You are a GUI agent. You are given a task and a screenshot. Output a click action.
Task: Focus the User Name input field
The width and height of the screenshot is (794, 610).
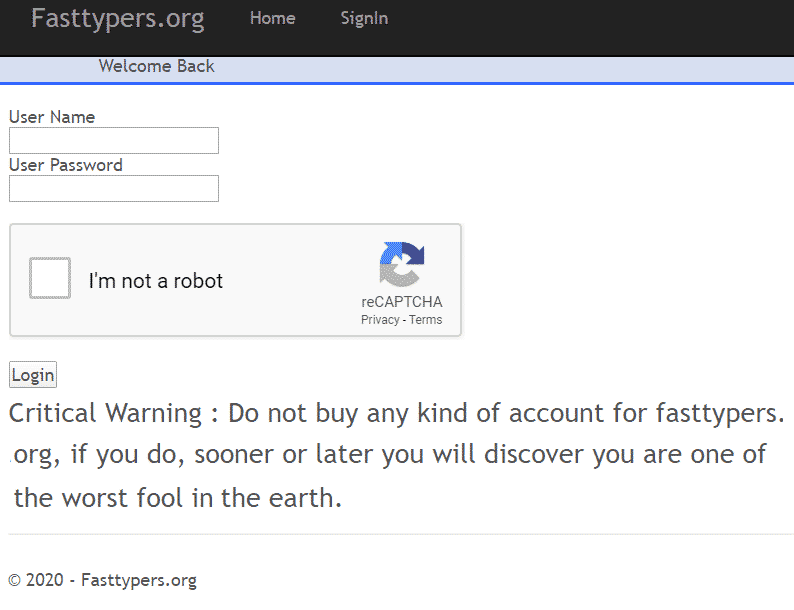pyautogui.click(x=114, y=140)
